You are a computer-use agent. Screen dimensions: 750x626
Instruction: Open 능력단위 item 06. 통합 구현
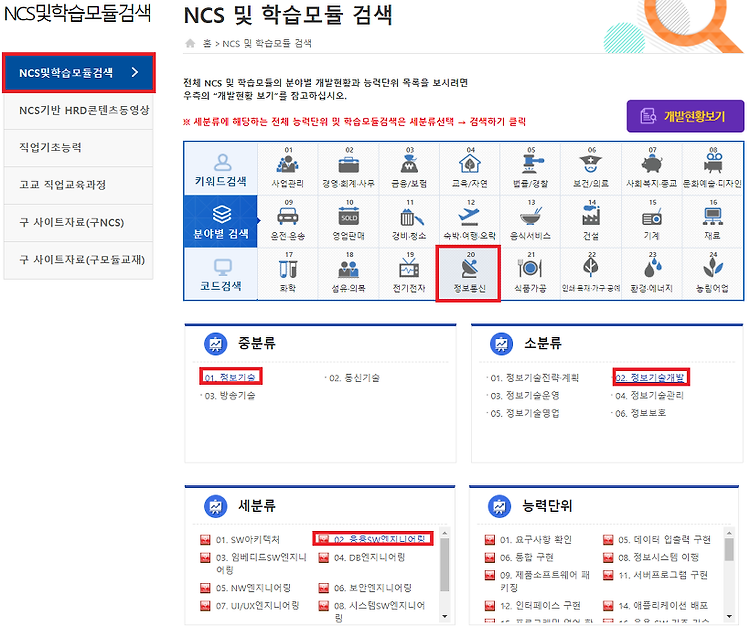tap(527, 557)
